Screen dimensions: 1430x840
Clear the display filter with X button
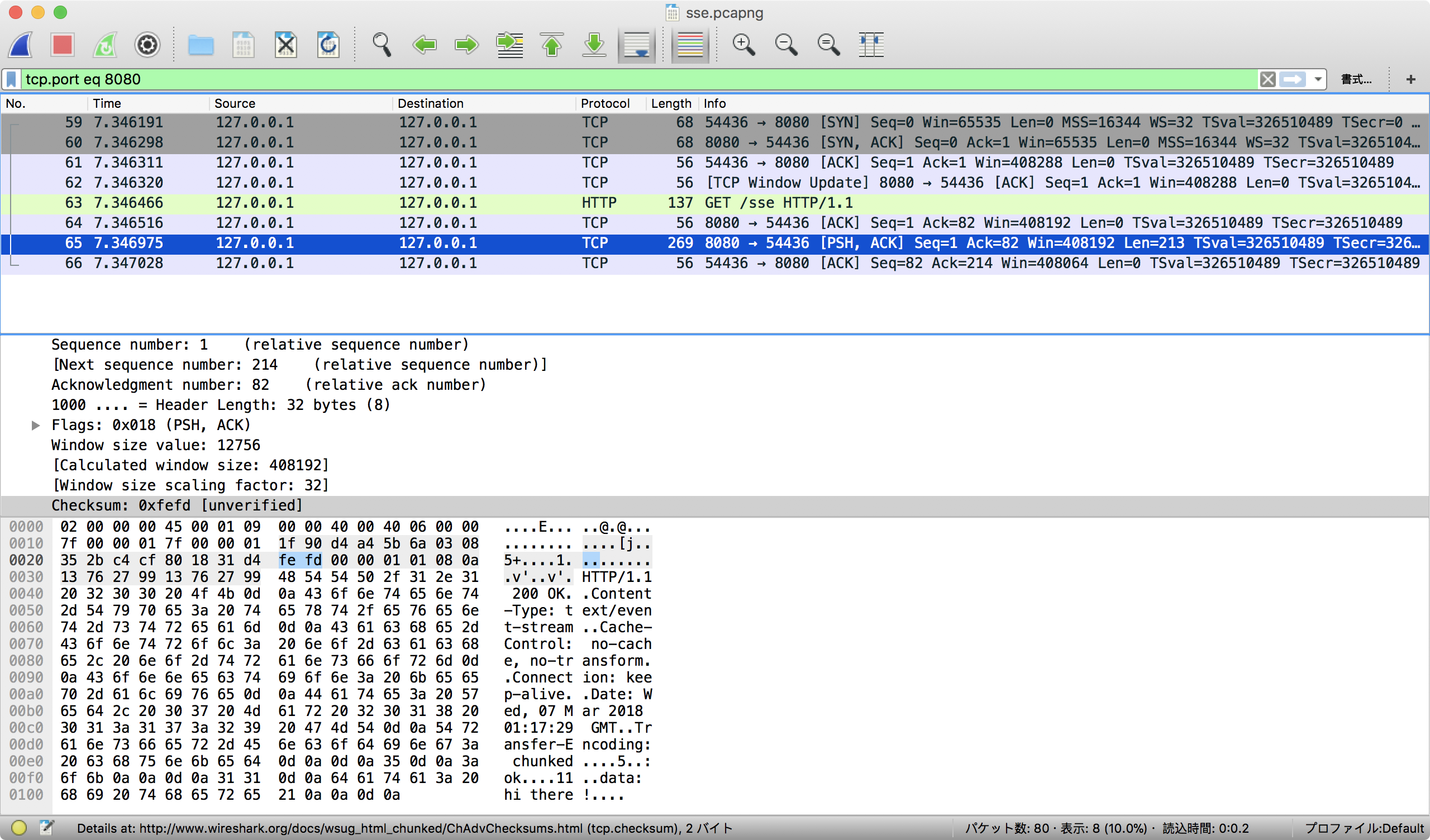(x=1267, y=79)
